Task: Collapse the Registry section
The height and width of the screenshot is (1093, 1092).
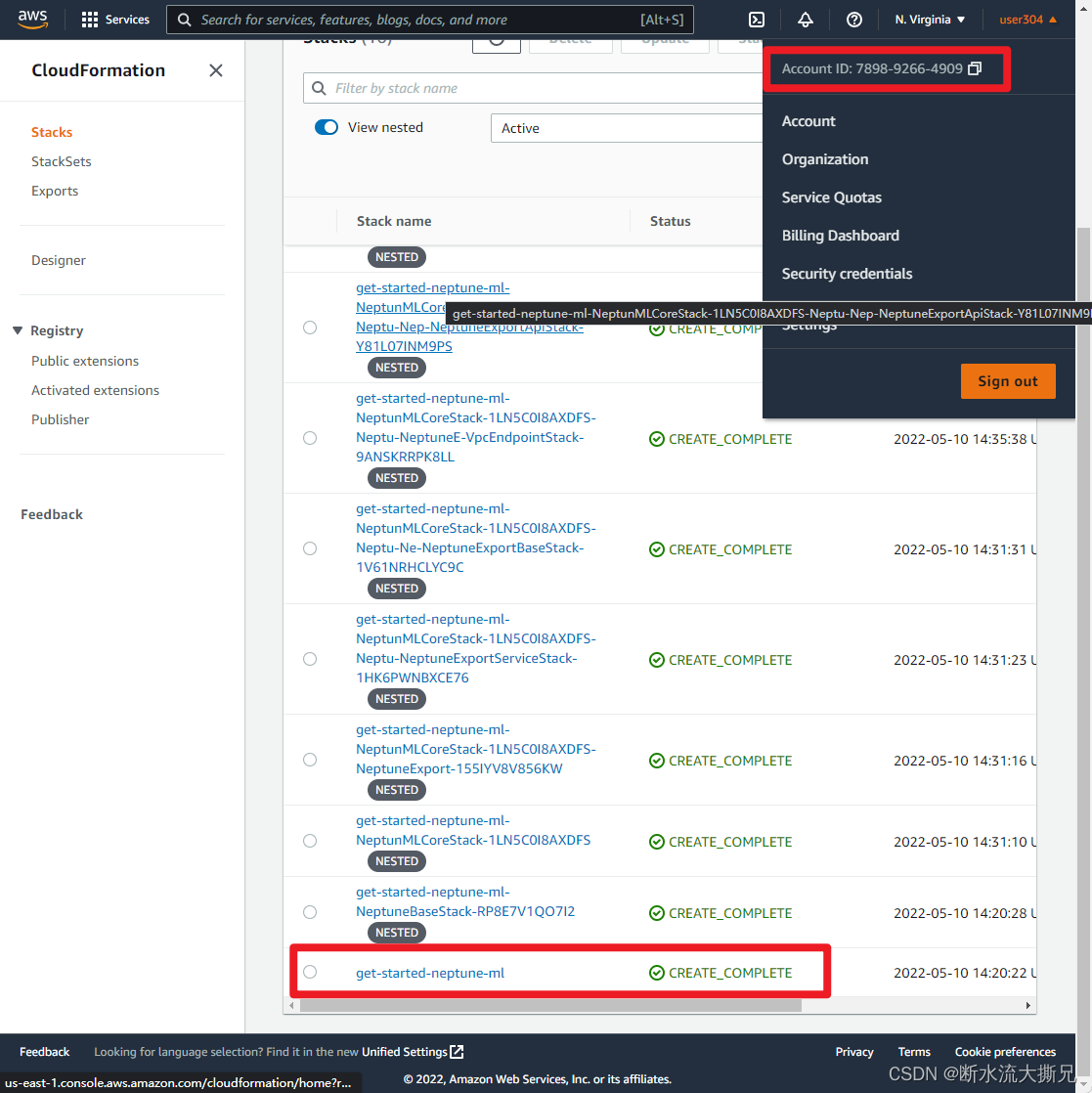Action: click(x=19, y=330)
